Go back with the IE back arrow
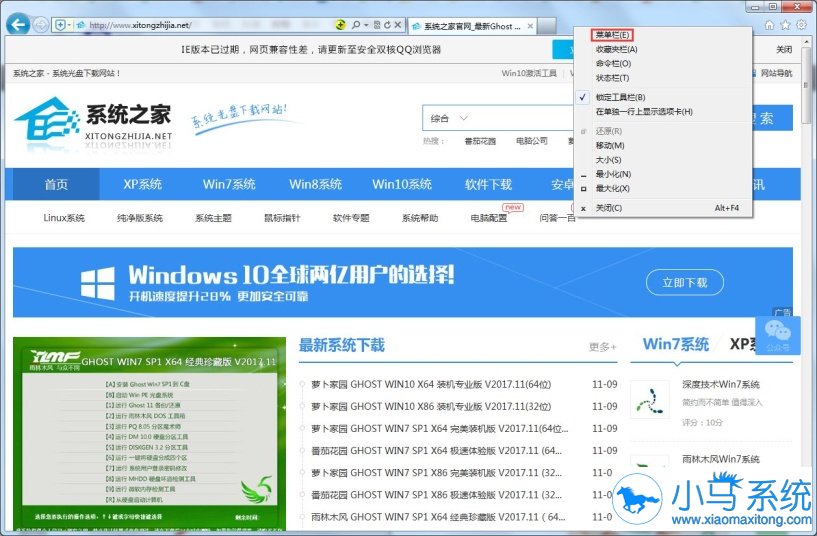The width and height of the screenshot is (817, 536). [x=18, y=24]
